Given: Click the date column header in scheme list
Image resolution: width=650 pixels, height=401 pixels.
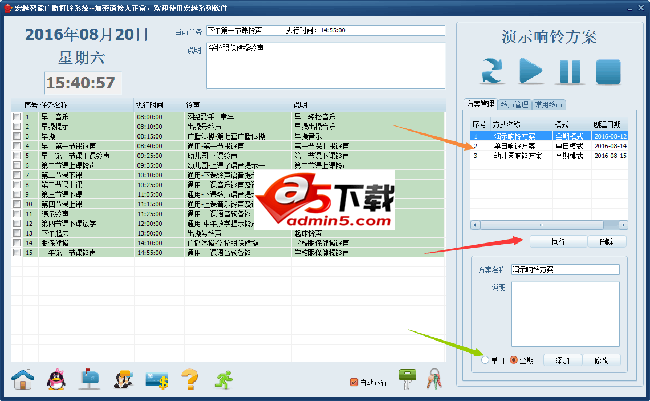Looking at the screenshot, I should (x=609, y=124).
